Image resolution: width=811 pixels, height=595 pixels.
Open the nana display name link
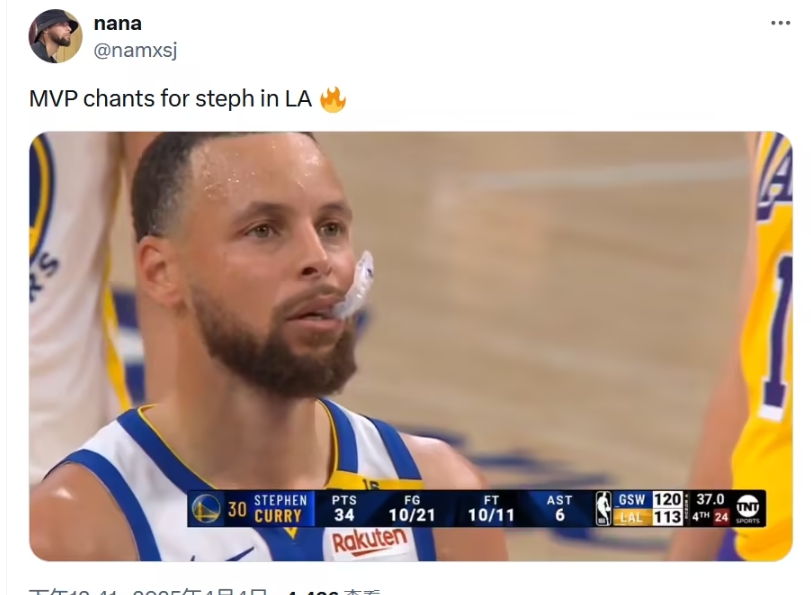pos(117,23)
